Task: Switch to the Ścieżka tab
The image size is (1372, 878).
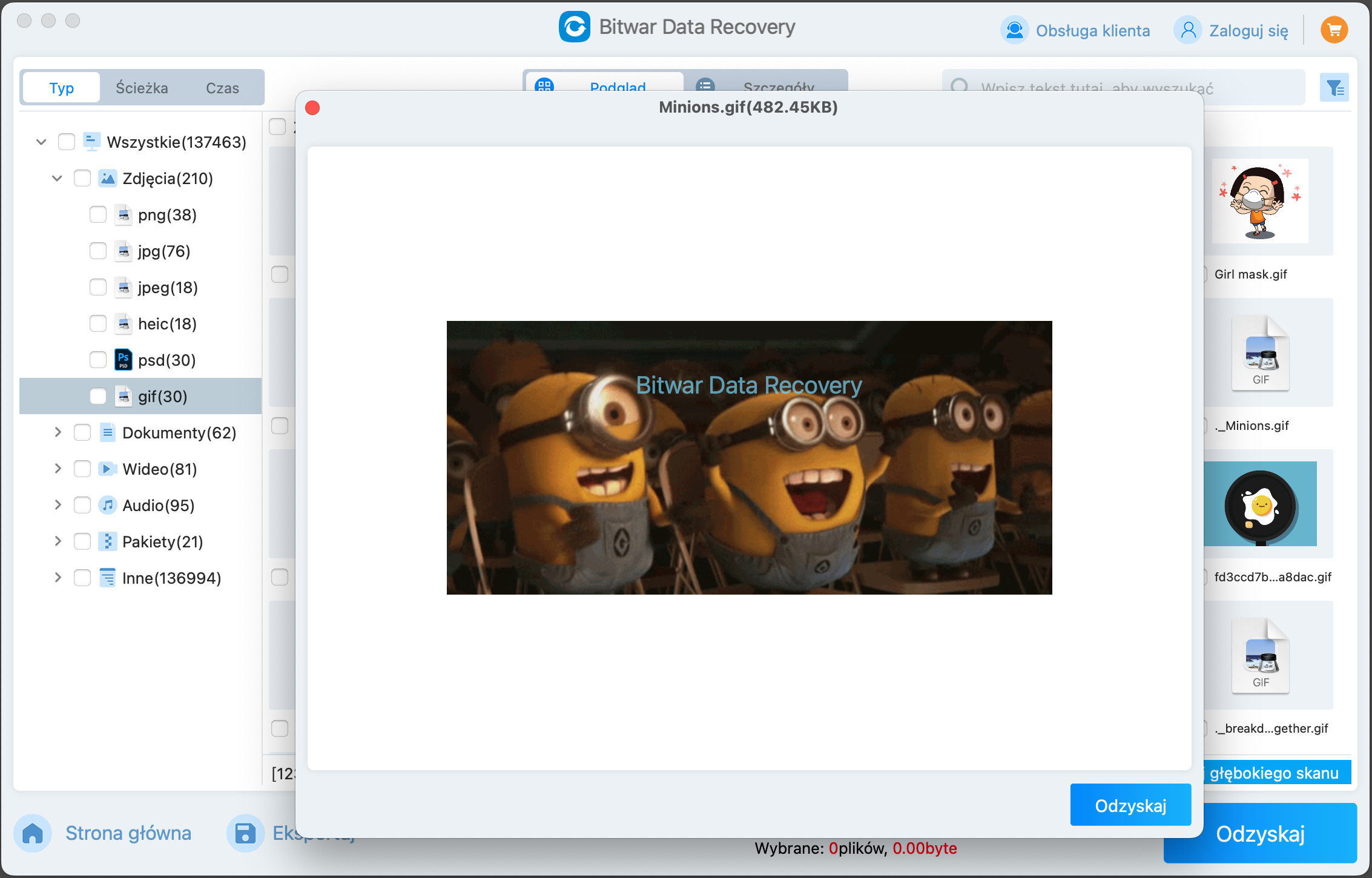Action: coord(142,88)
